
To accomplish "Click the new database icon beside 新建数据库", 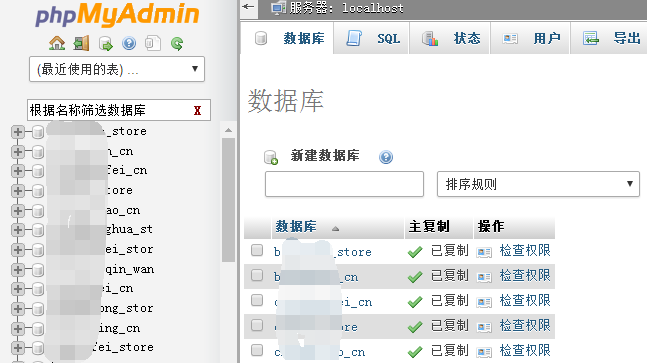I will pos(271,157).
